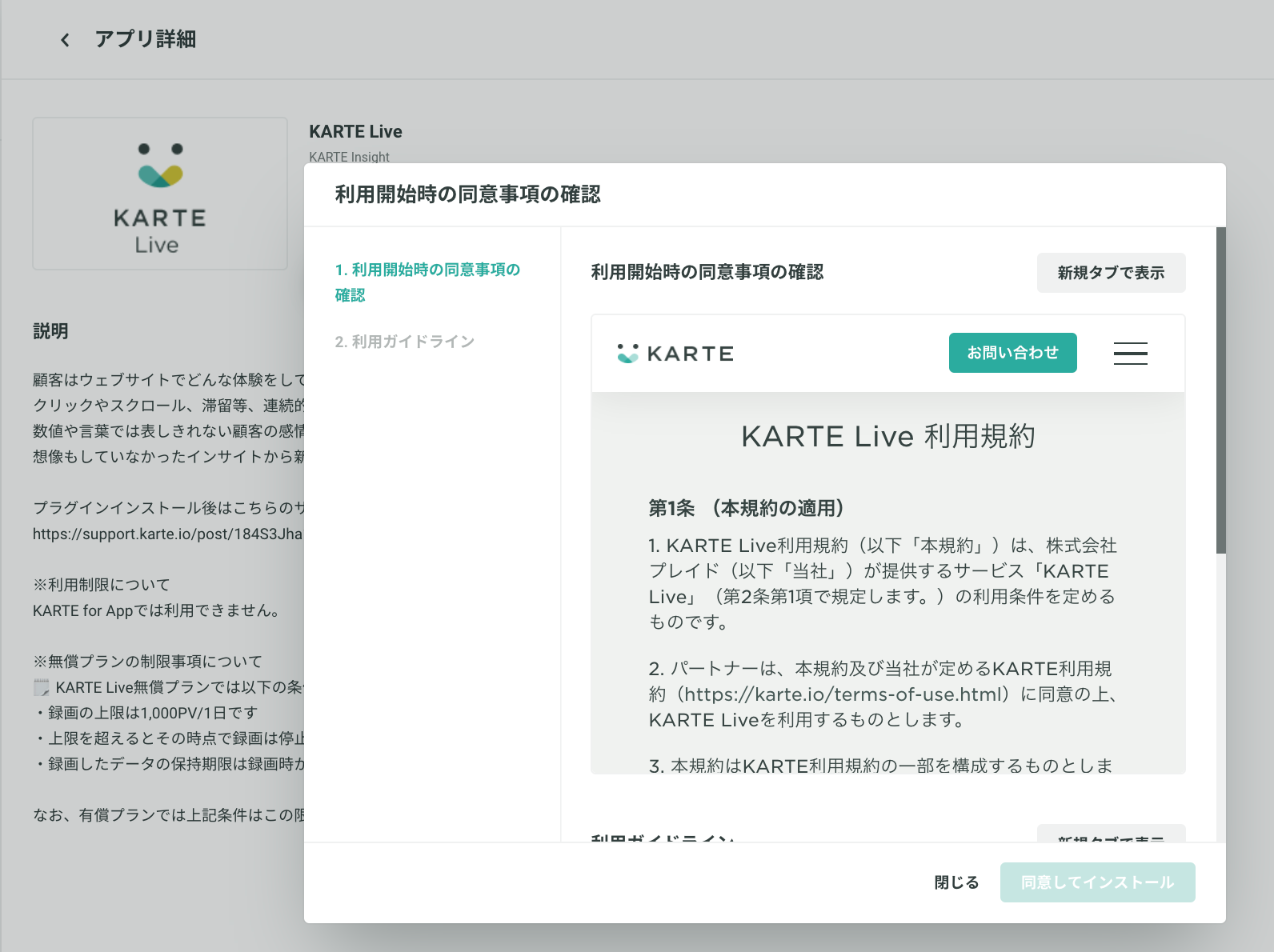Click the dialog title 利用開始時の同意事項の確認
This screenshot has height=952, width=1274.
pos(467,194)
